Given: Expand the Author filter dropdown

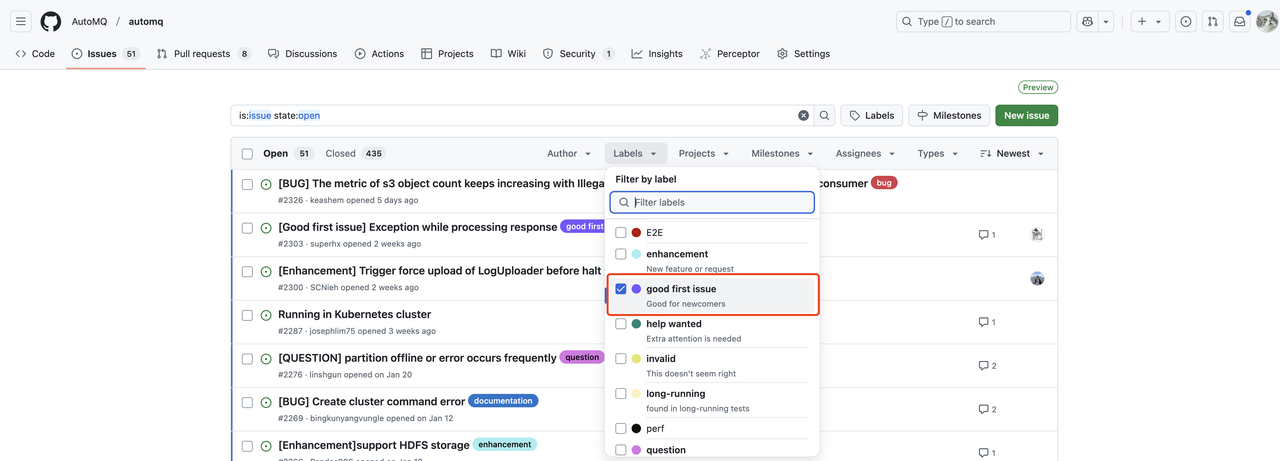Looking at the screenshot, I should (x=568, y=154).
